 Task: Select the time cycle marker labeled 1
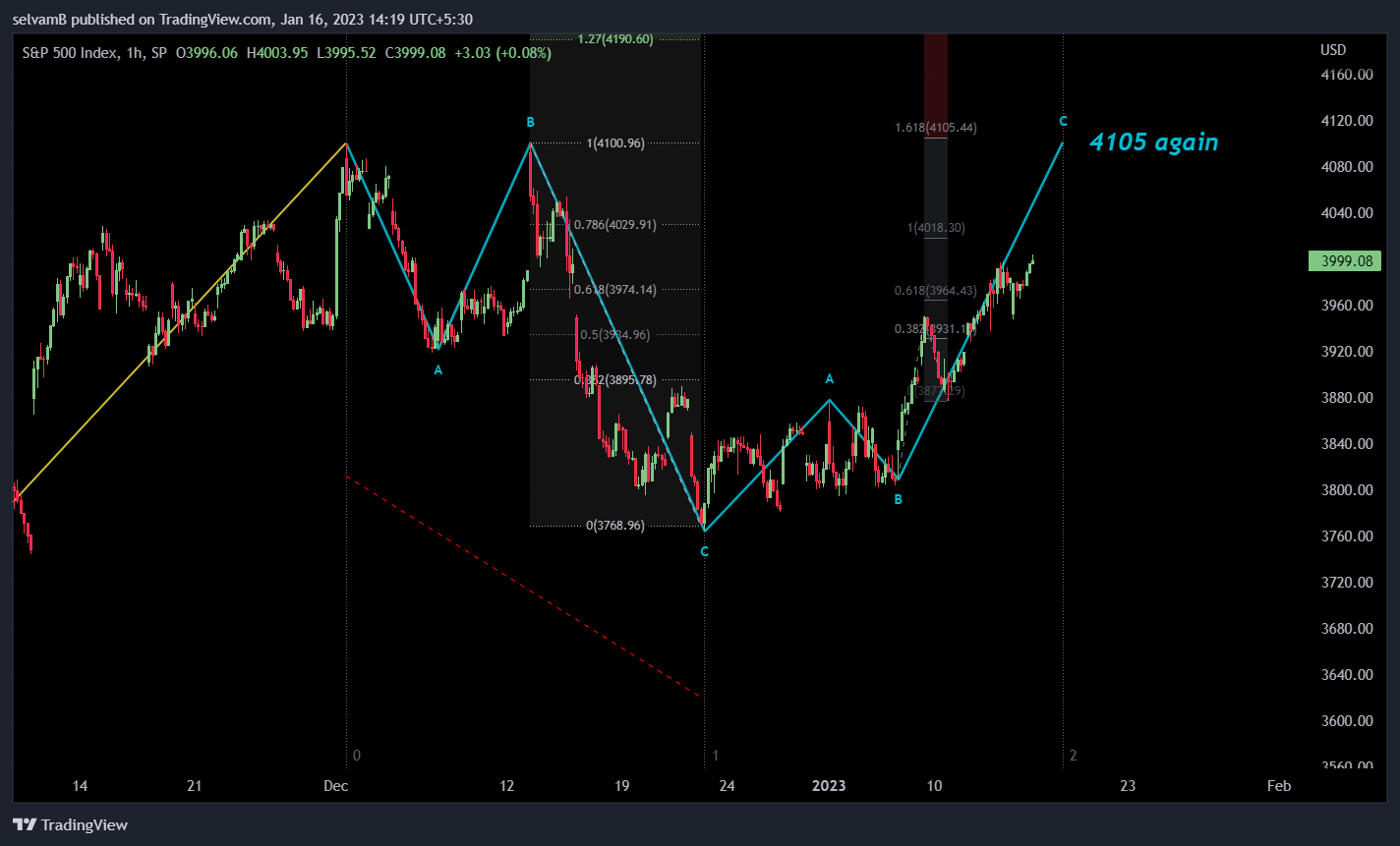(x=716, y=756)
